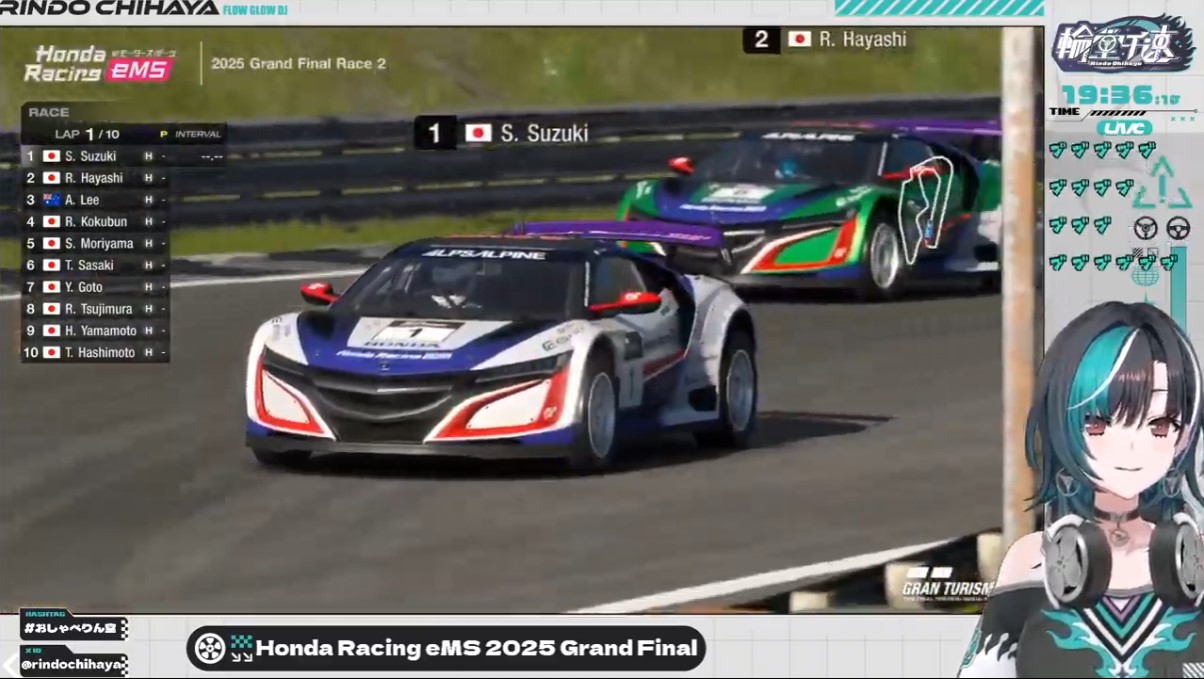Click the Japan flag beside S. Suzuki label

pos(478,133)
